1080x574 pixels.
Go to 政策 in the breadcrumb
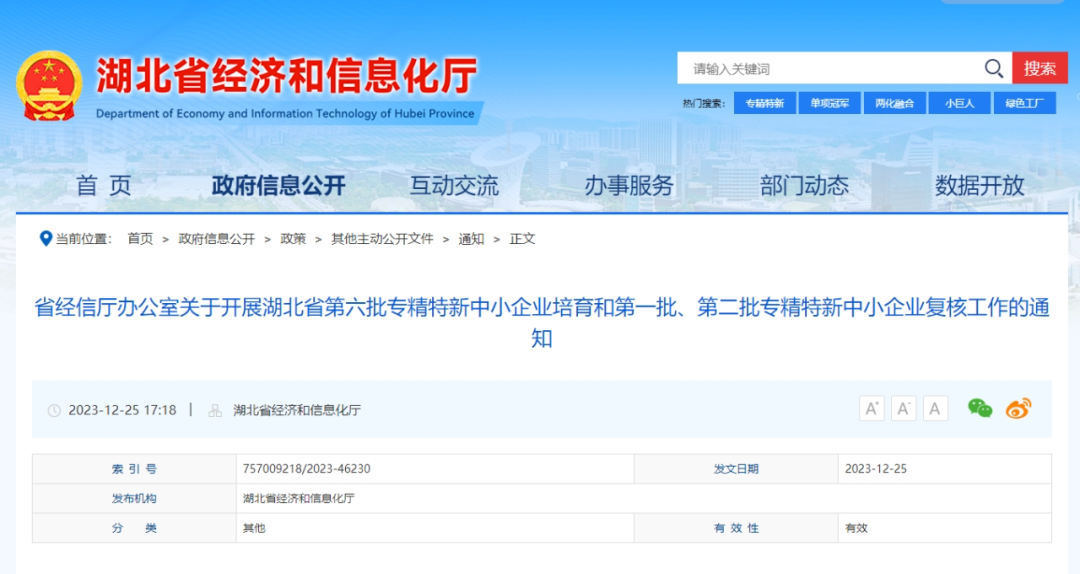pyautogui.click(x=293, y=238)
